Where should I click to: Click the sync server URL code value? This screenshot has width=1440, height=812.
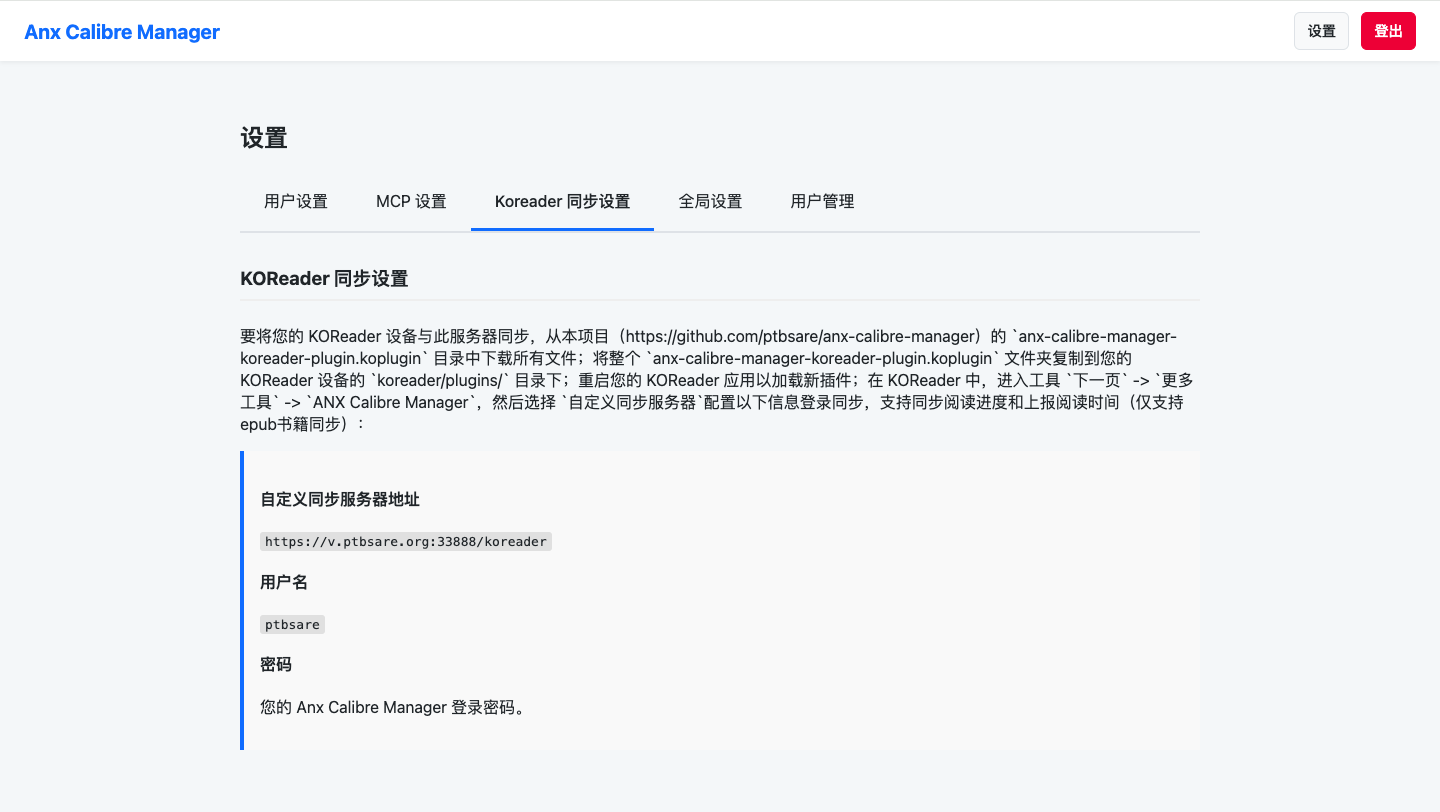point(406,541)
